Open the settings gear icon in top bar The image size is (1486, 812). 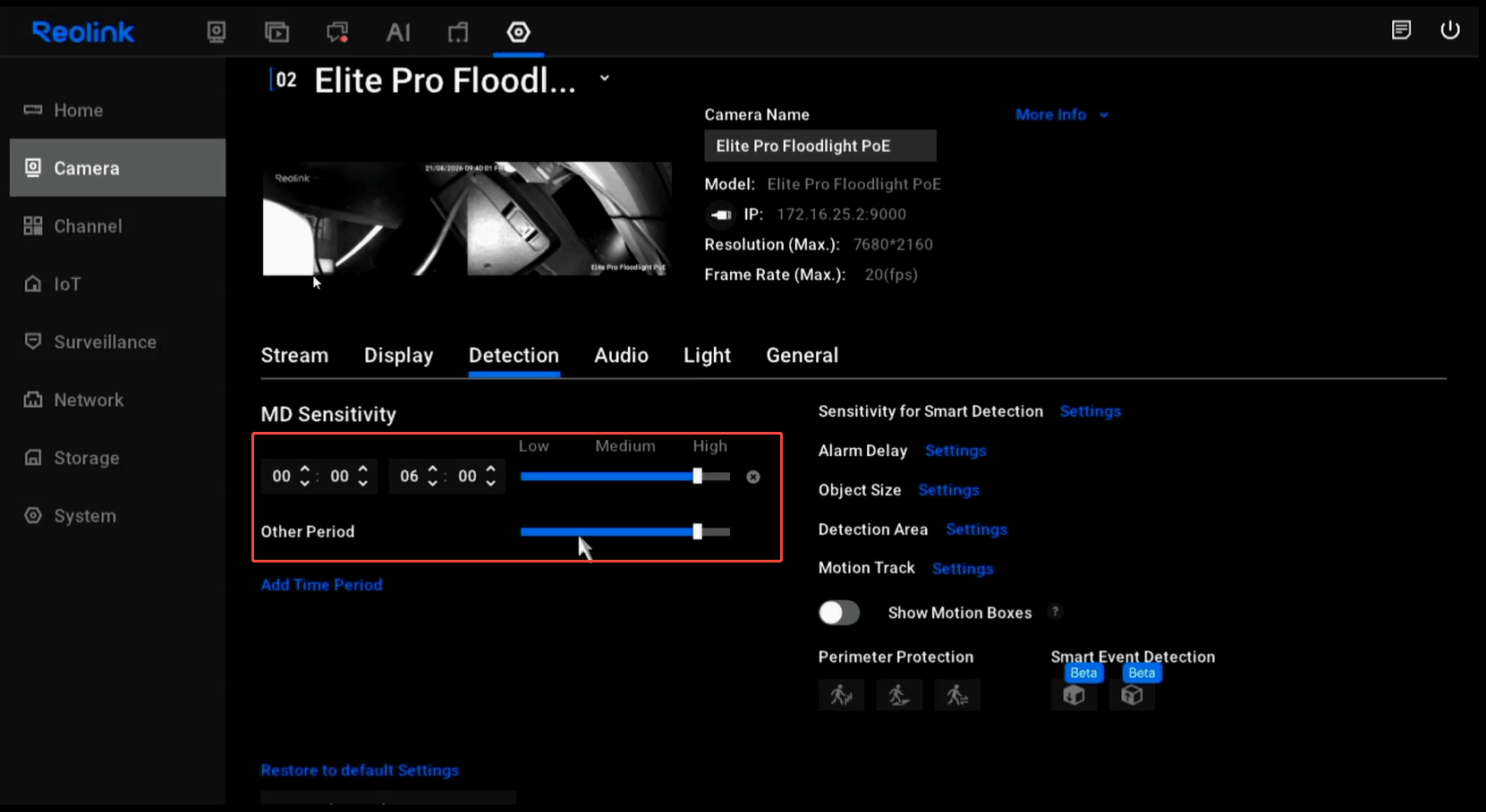(519, 32)
